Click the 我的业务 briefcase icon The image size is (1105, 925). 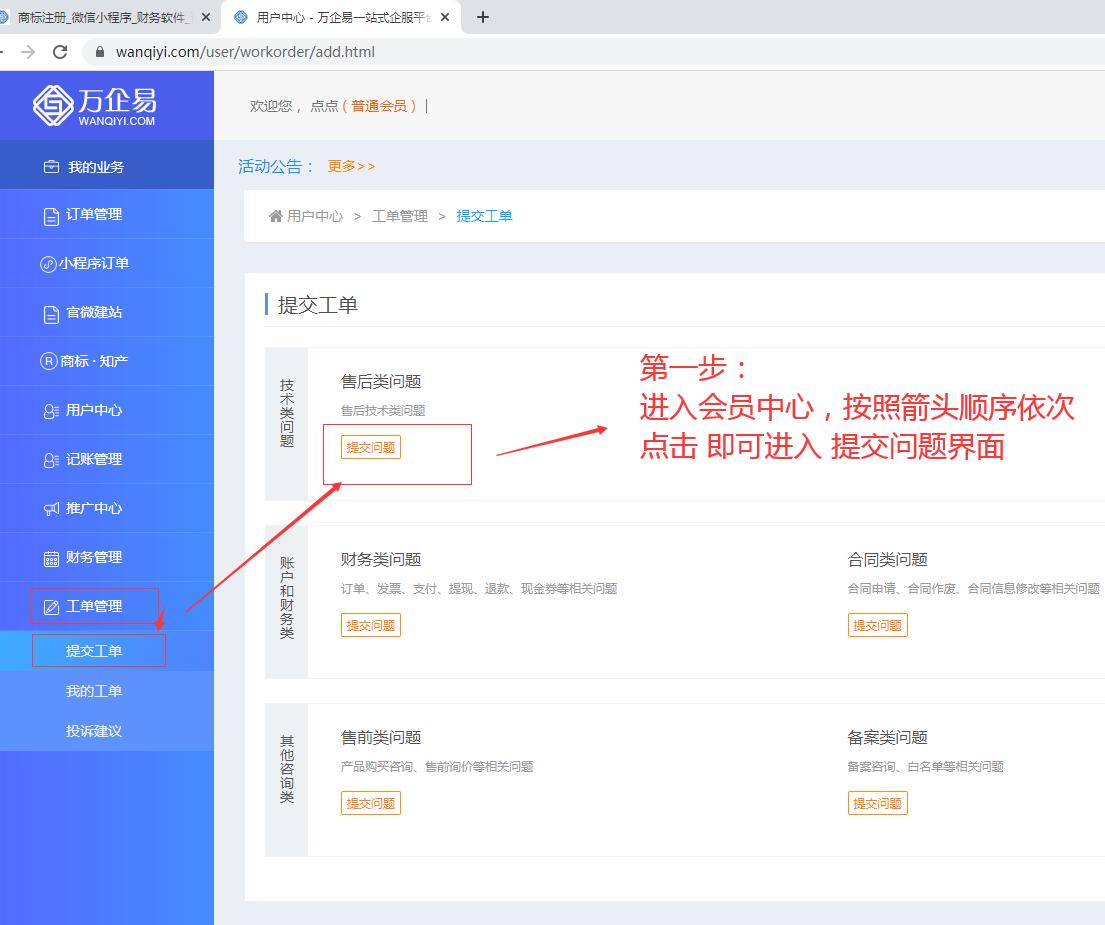(51, 167)
